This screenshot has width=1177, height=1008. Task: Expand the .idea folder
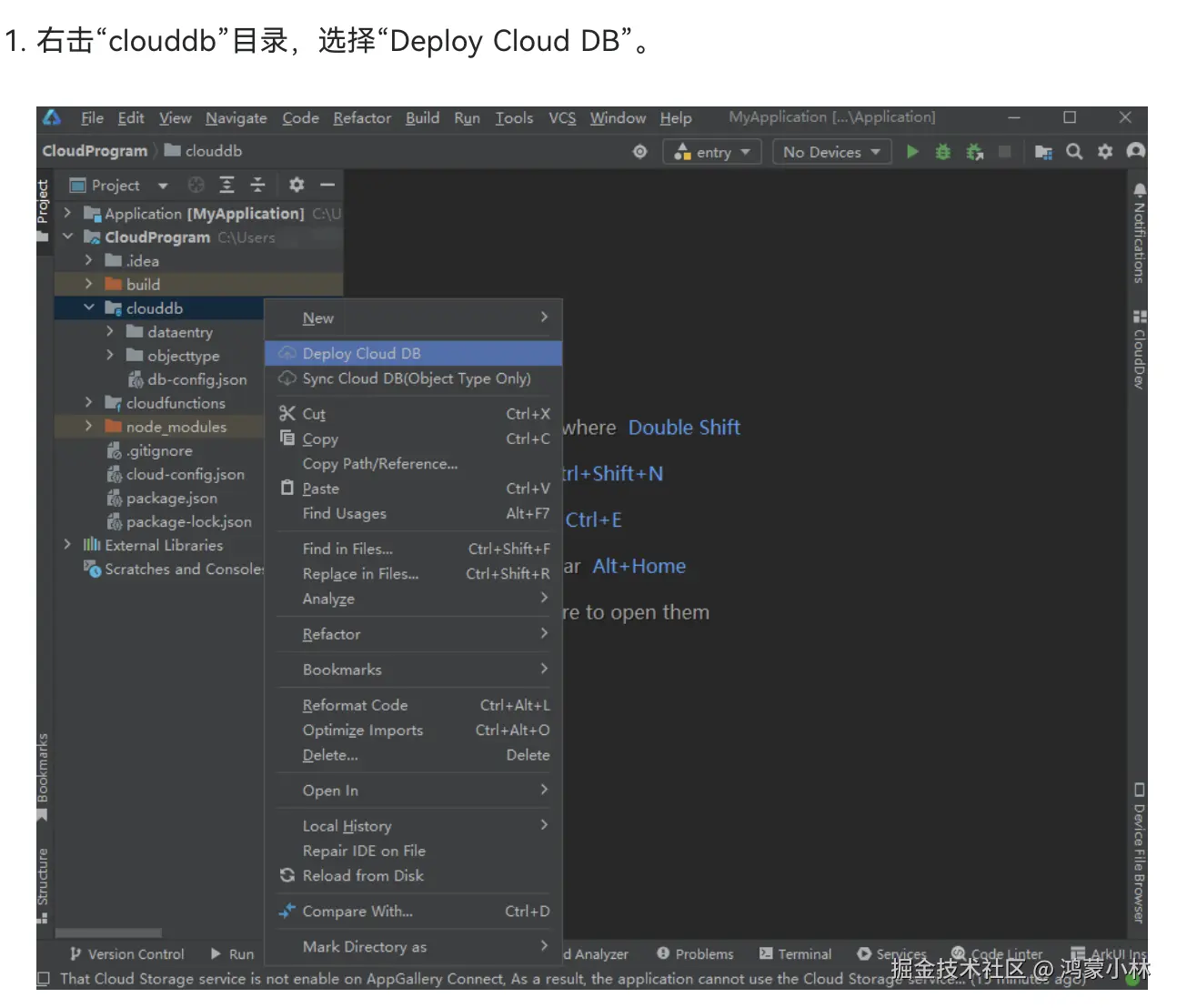click(89, 260)
